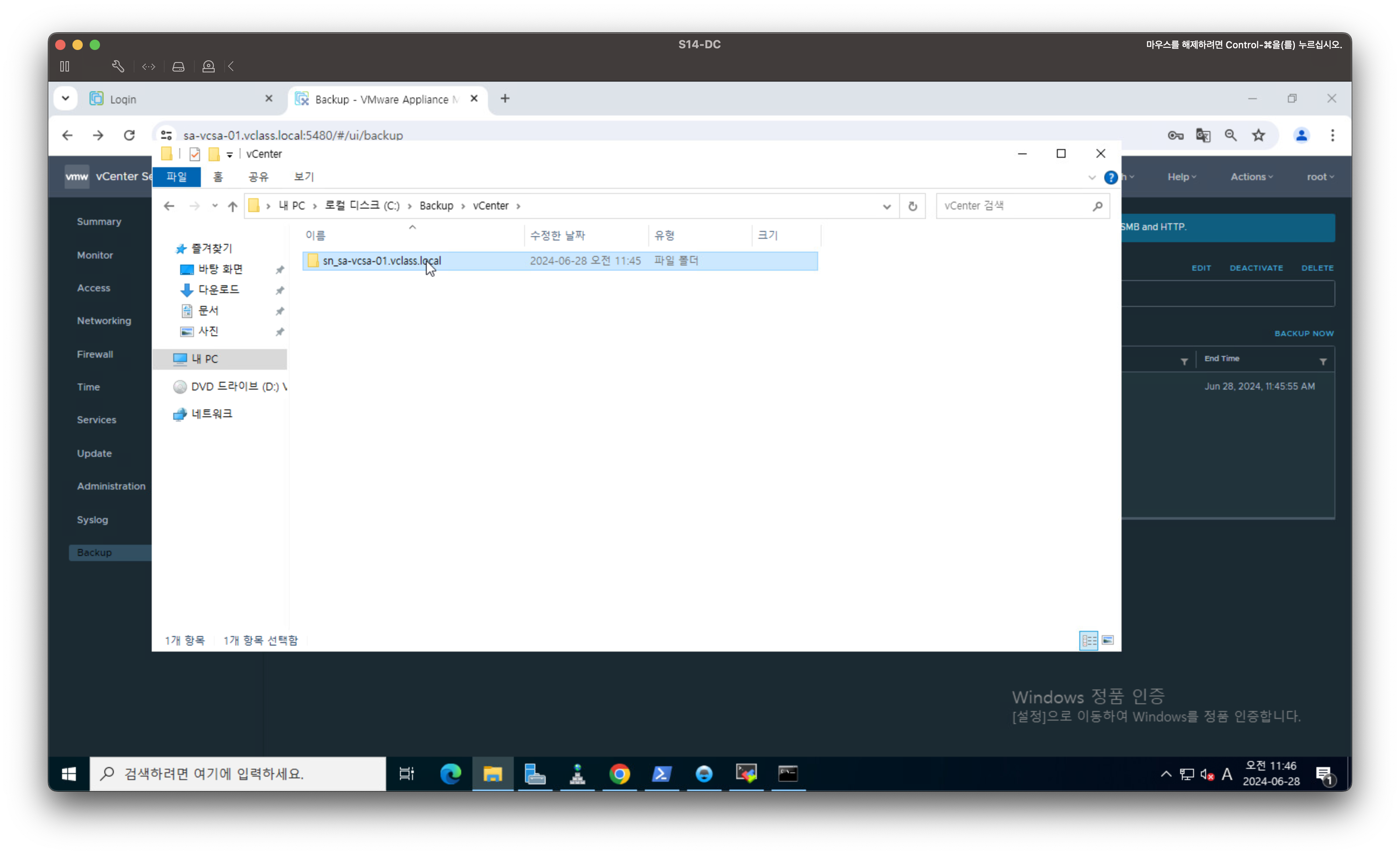The width and height of the screenshot is (1400, 855).
Task: Expand the address bar history dropdown
Action: click(886, 206)
